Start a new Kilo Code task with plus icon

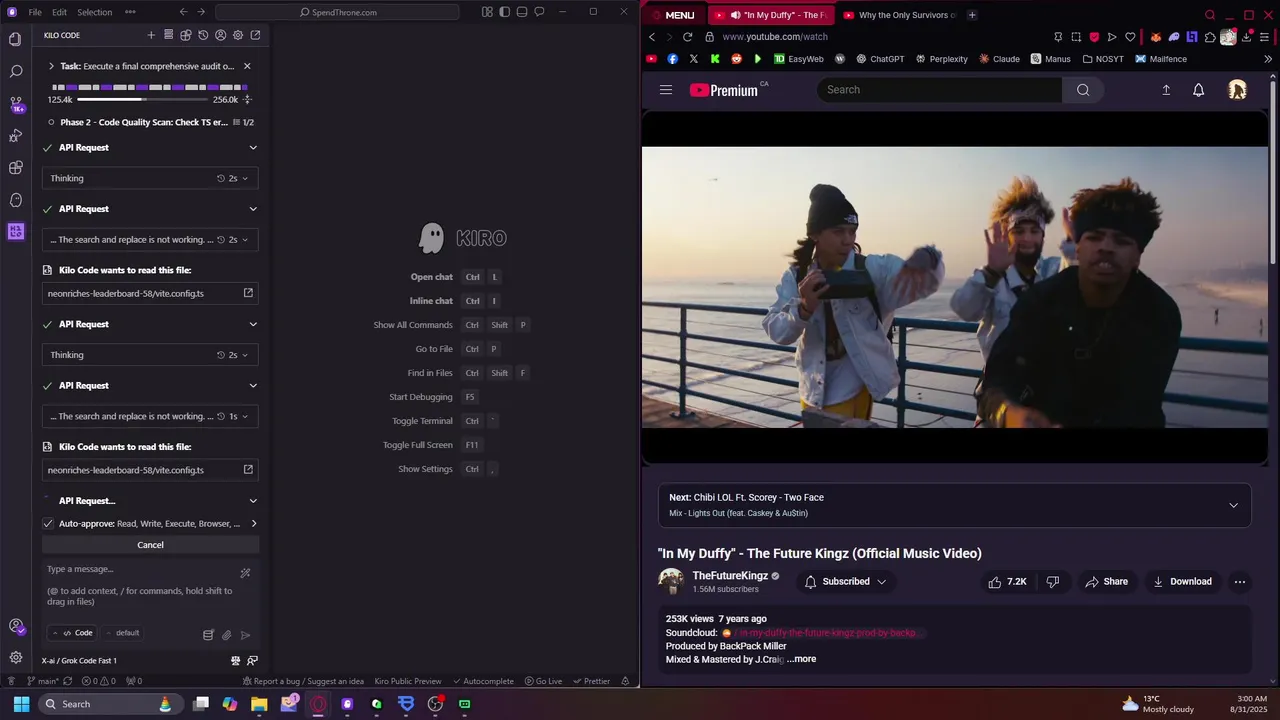[x=151, y=35]
